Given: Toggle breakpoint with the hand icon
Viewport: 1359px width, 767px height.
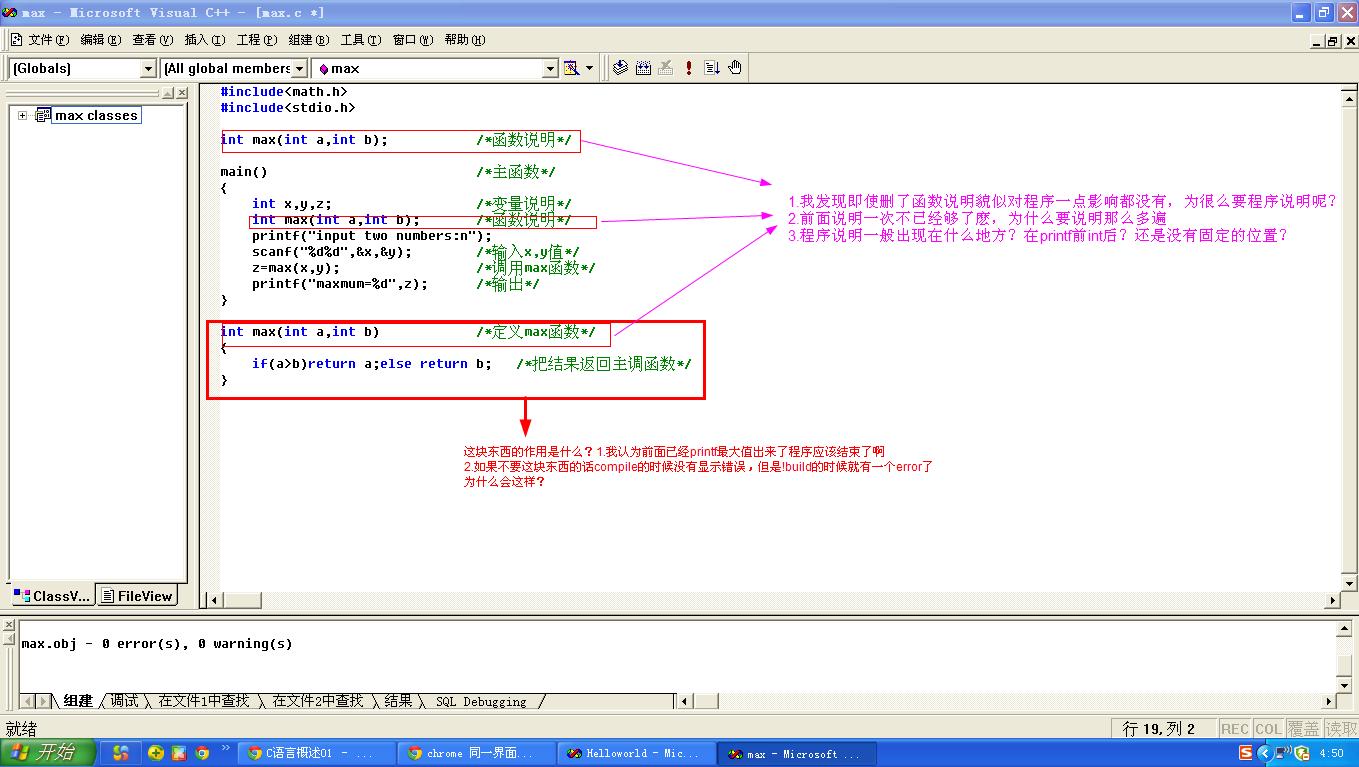Looking at the screenshot, I should [735, 68].
